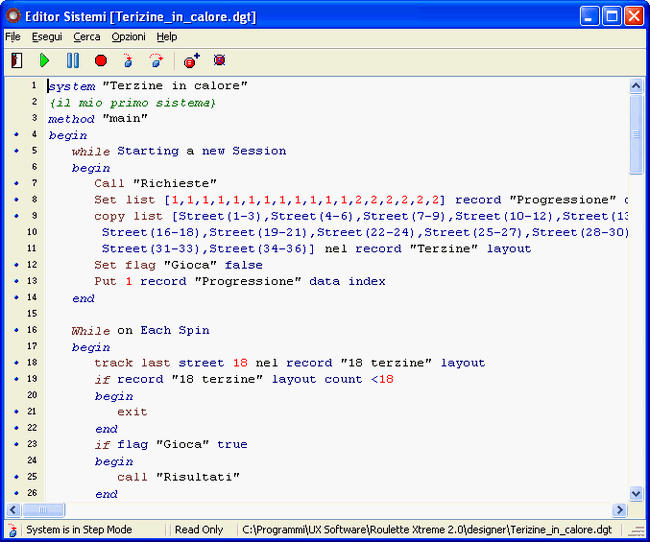
Task: Toggle breakpoint dot on line 21
Action: point(17,411)
